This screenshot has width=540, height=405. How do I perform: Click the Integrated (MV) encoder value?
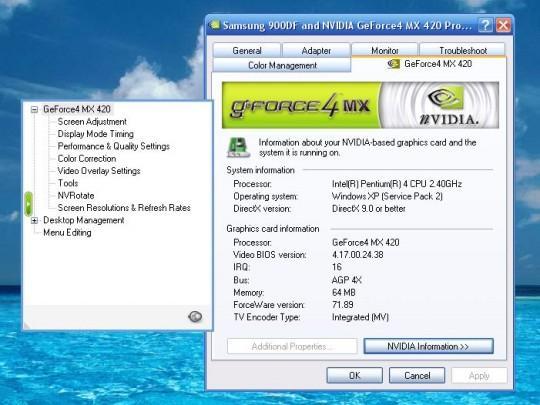[x=360, y=317]
